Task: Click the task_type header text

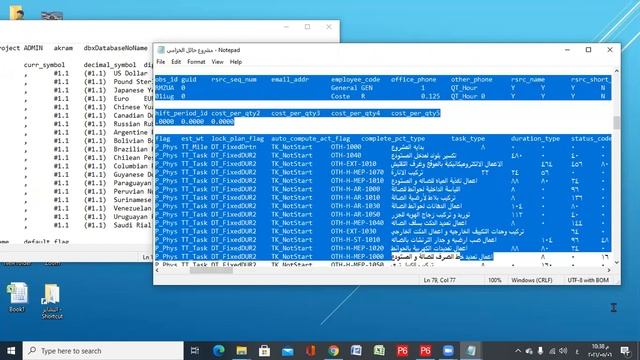Action: [x=468, y=139]
